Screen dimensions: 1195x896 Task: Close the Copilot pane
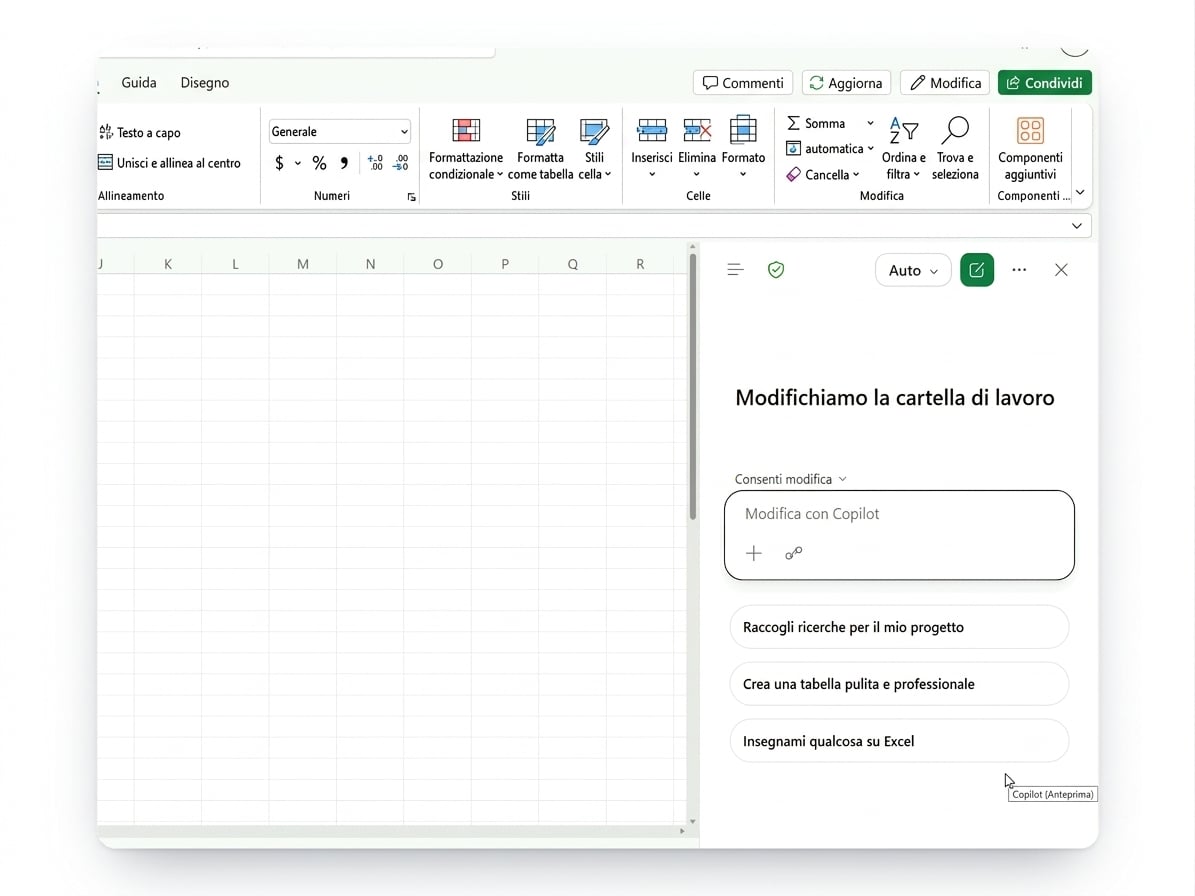tap(1061, 270)
